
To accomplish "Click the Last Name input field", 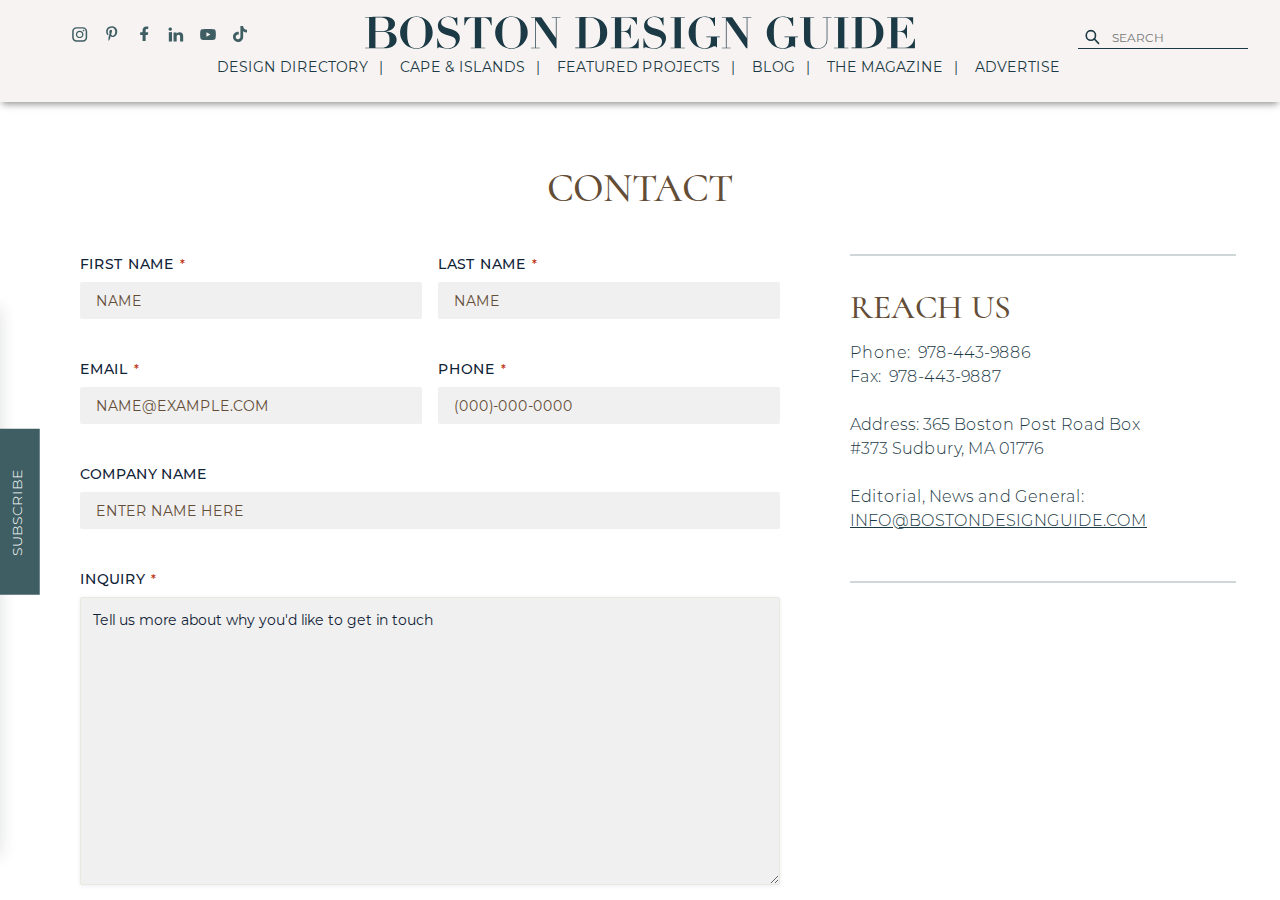I will point(609,300).
